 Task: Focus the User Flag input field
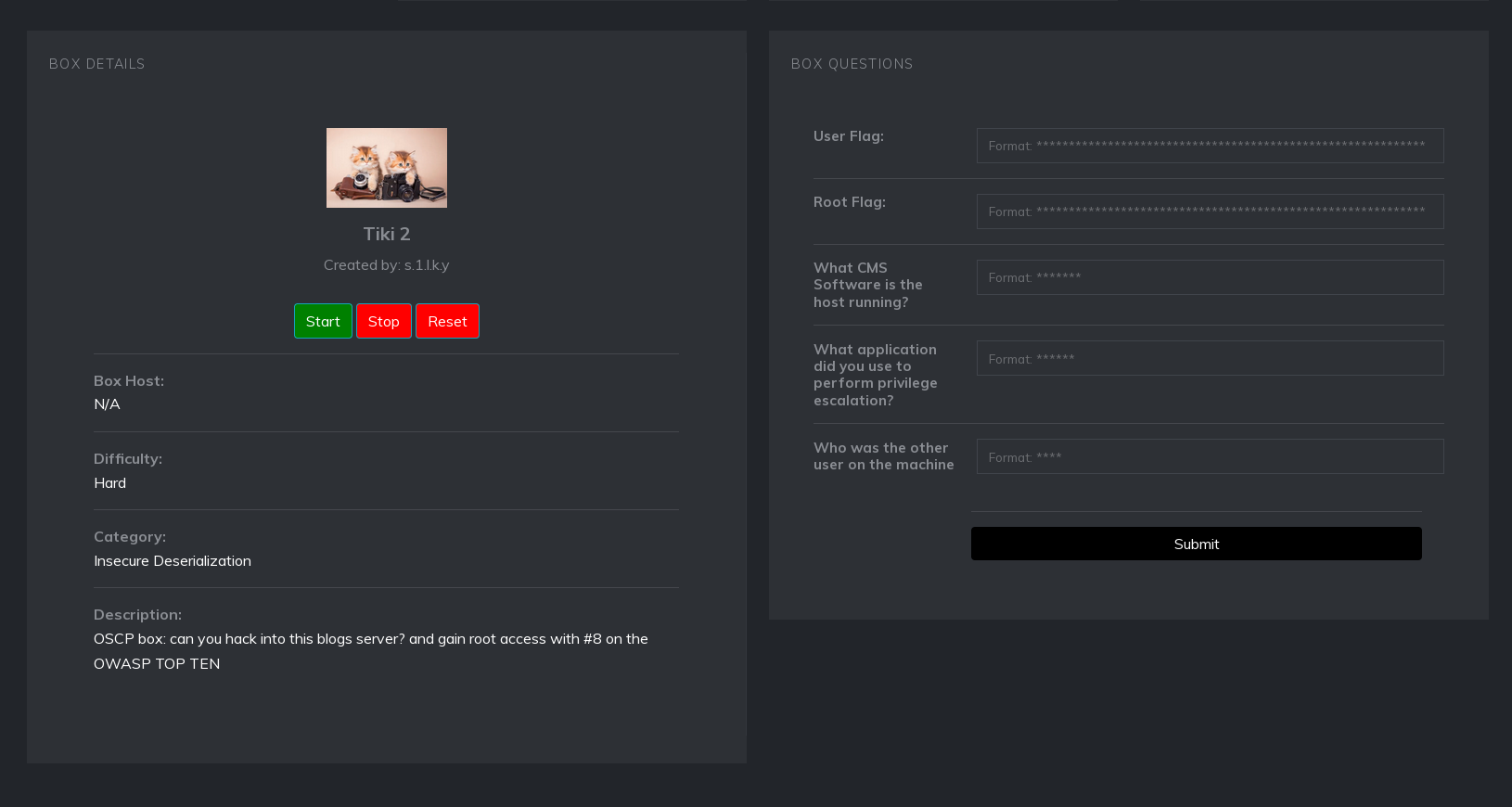pyautogui.click(x=1210, y=146)
